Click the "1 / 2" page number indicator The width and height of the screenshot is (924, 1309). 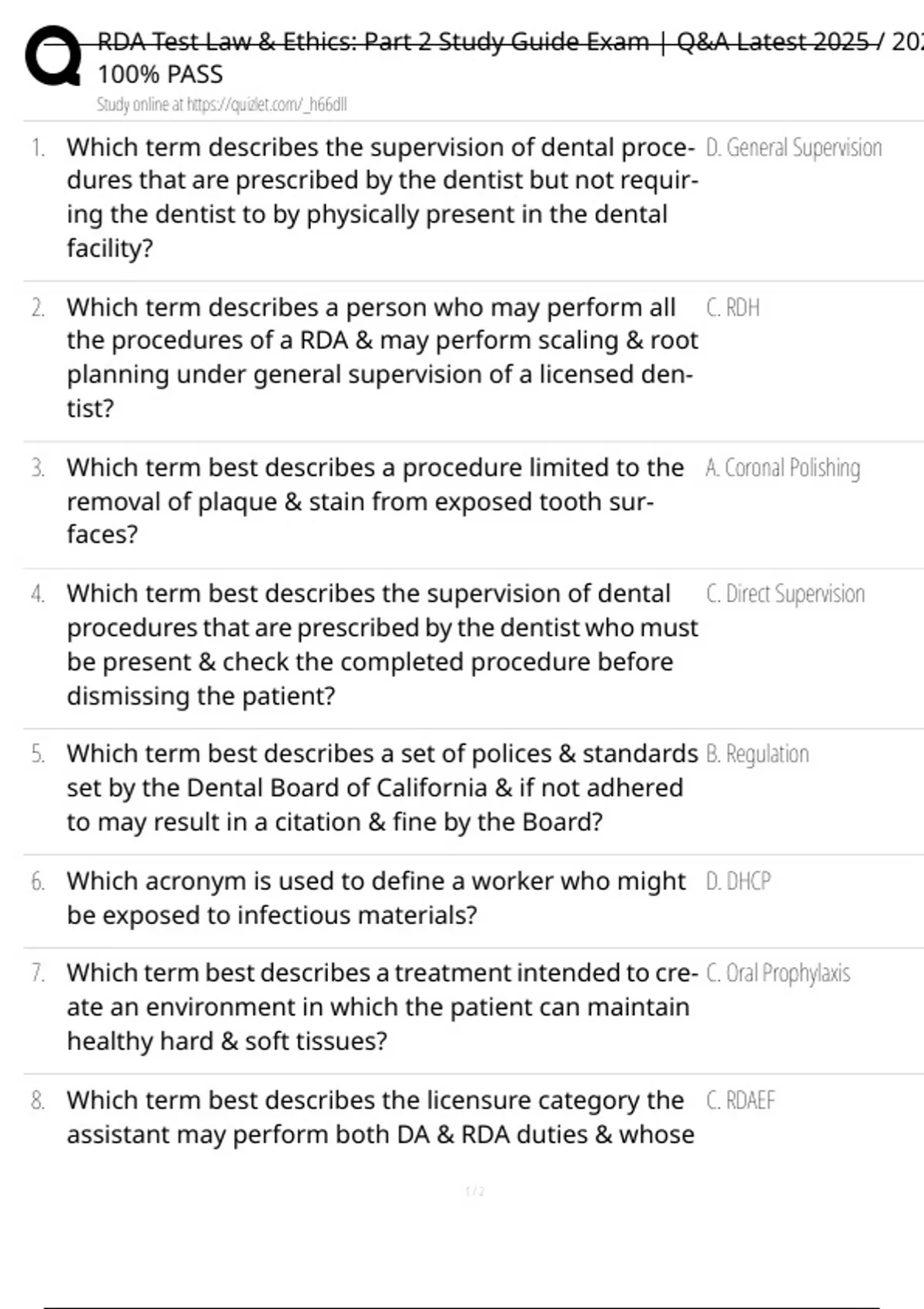click(x=475, y=1192)
